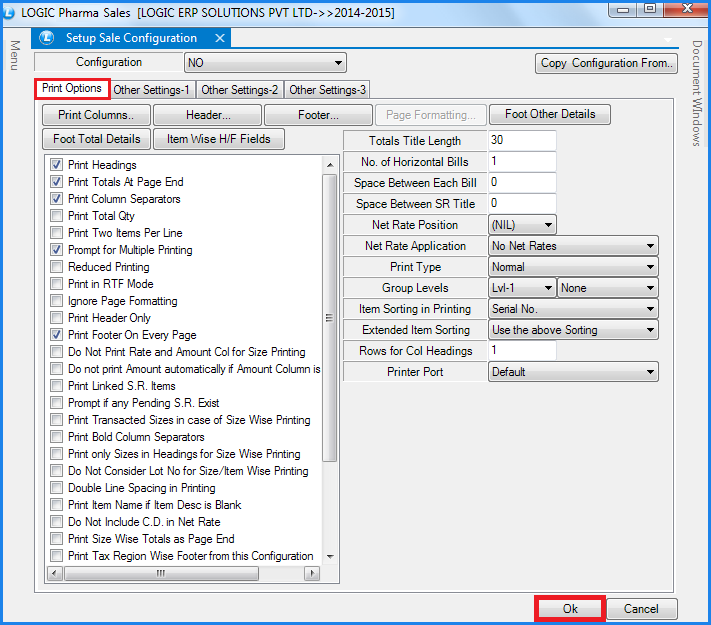Close the Setup Sale Configuration tab
The width and height of the screenshot is (711, 625).
(x=220, y=38)
